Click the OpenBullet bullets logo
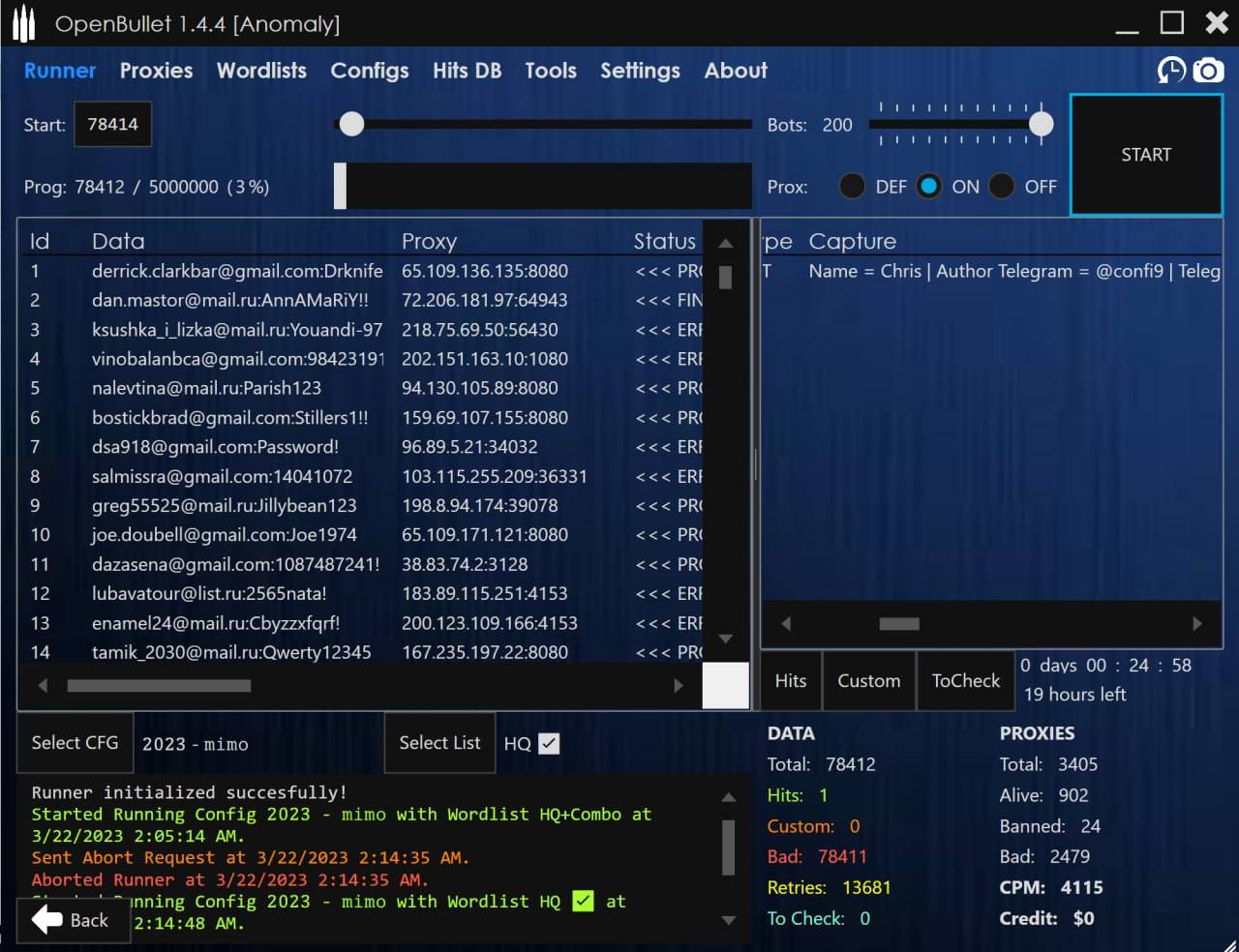1239x952 pixels. tap(24, 24)
